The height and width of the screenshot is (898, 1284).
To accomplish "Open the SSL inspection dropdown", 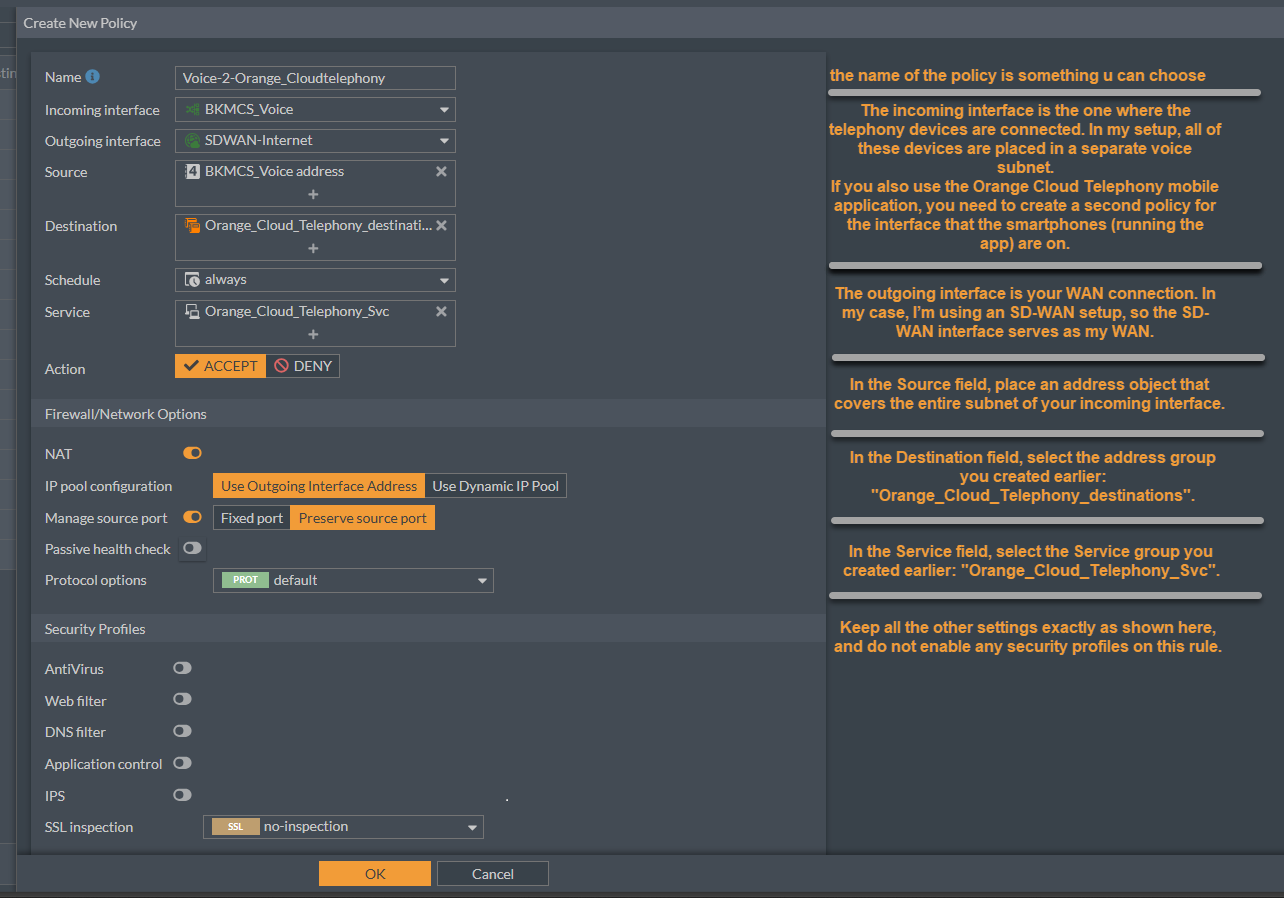I will (343, 827).
